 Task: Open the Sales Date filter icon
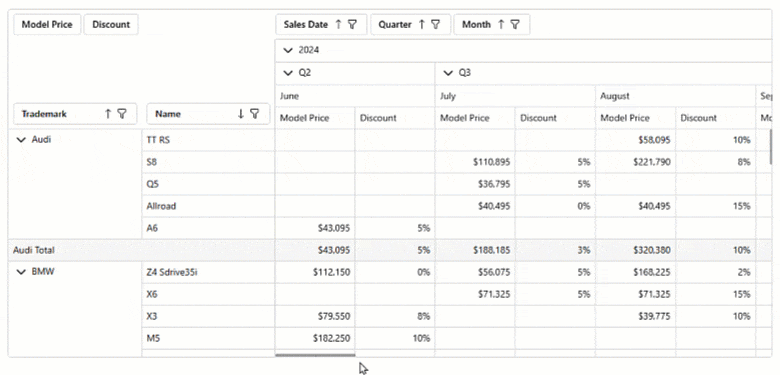[x=352, y=24]
